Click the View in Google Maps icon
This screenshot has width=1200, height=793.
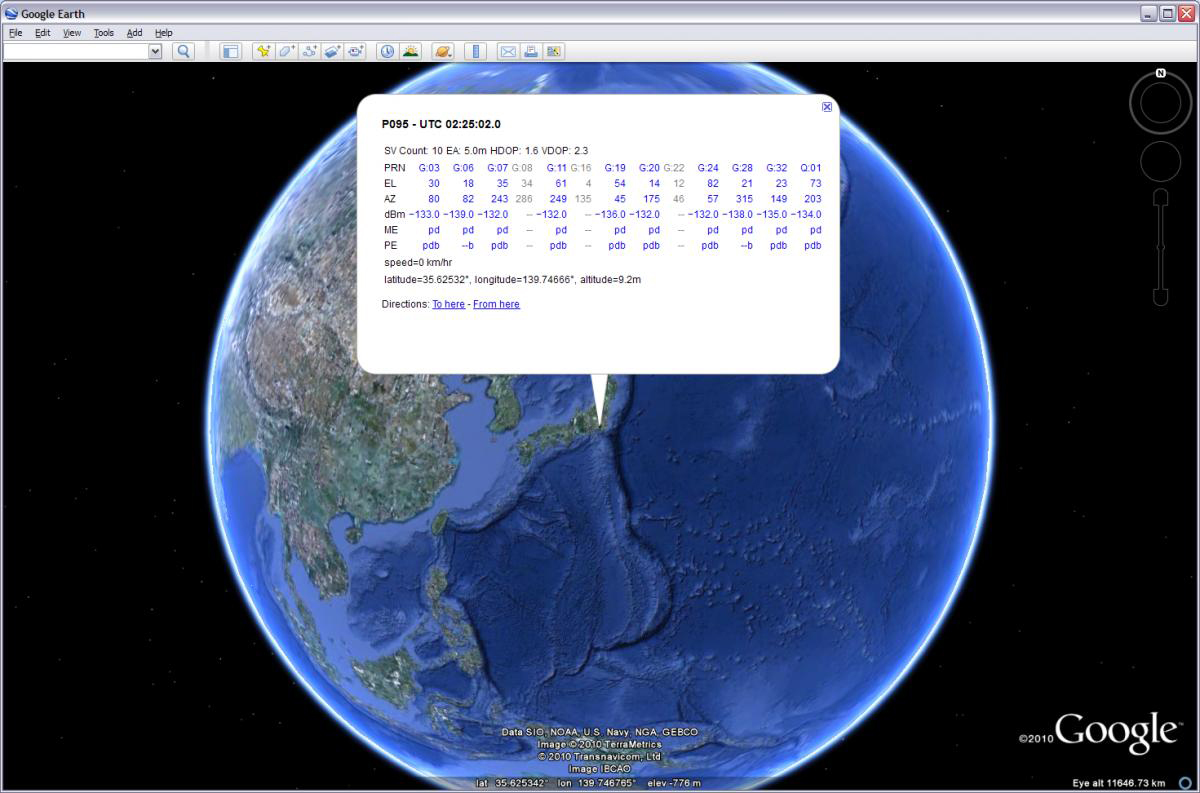[x=554, y=51]
